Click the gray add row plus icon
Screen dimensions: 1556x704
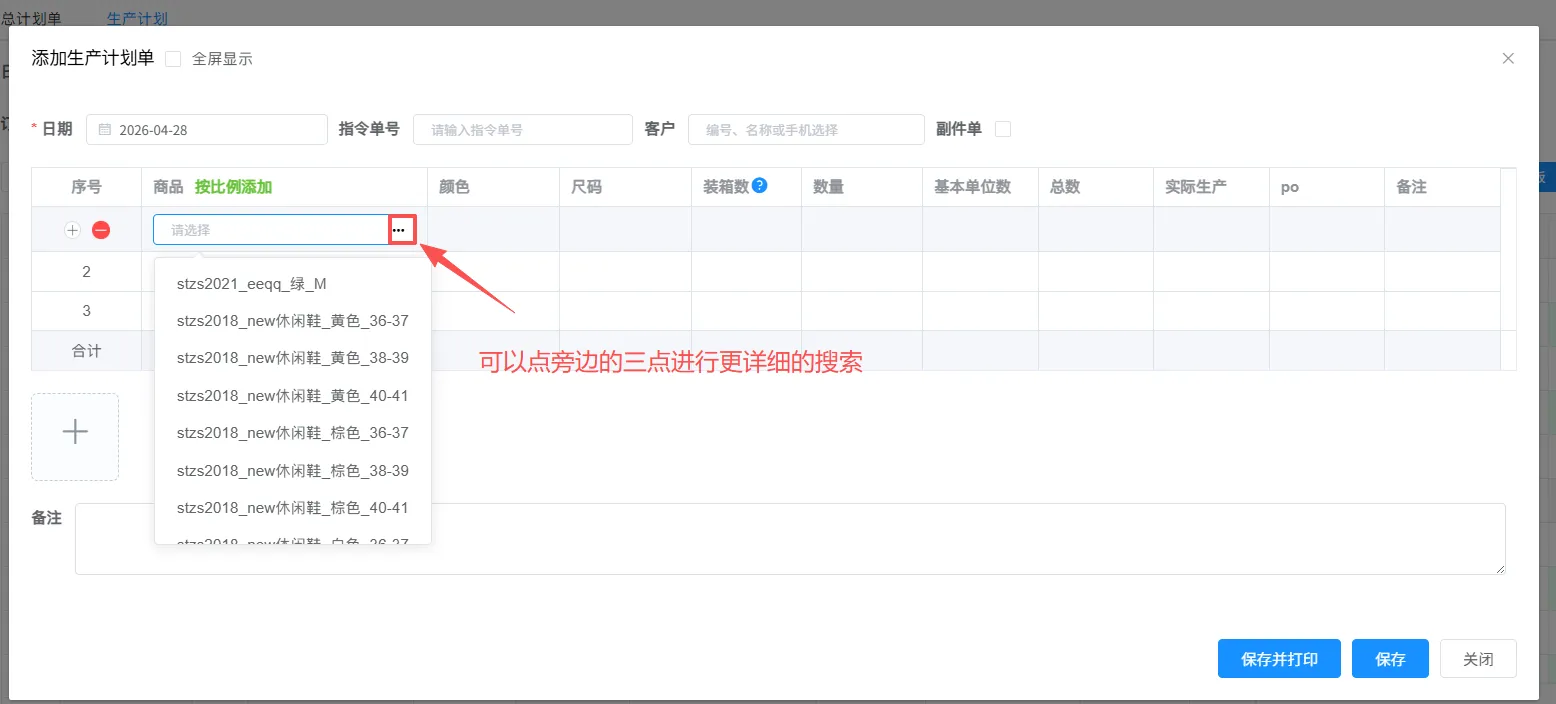coord(72,230)
